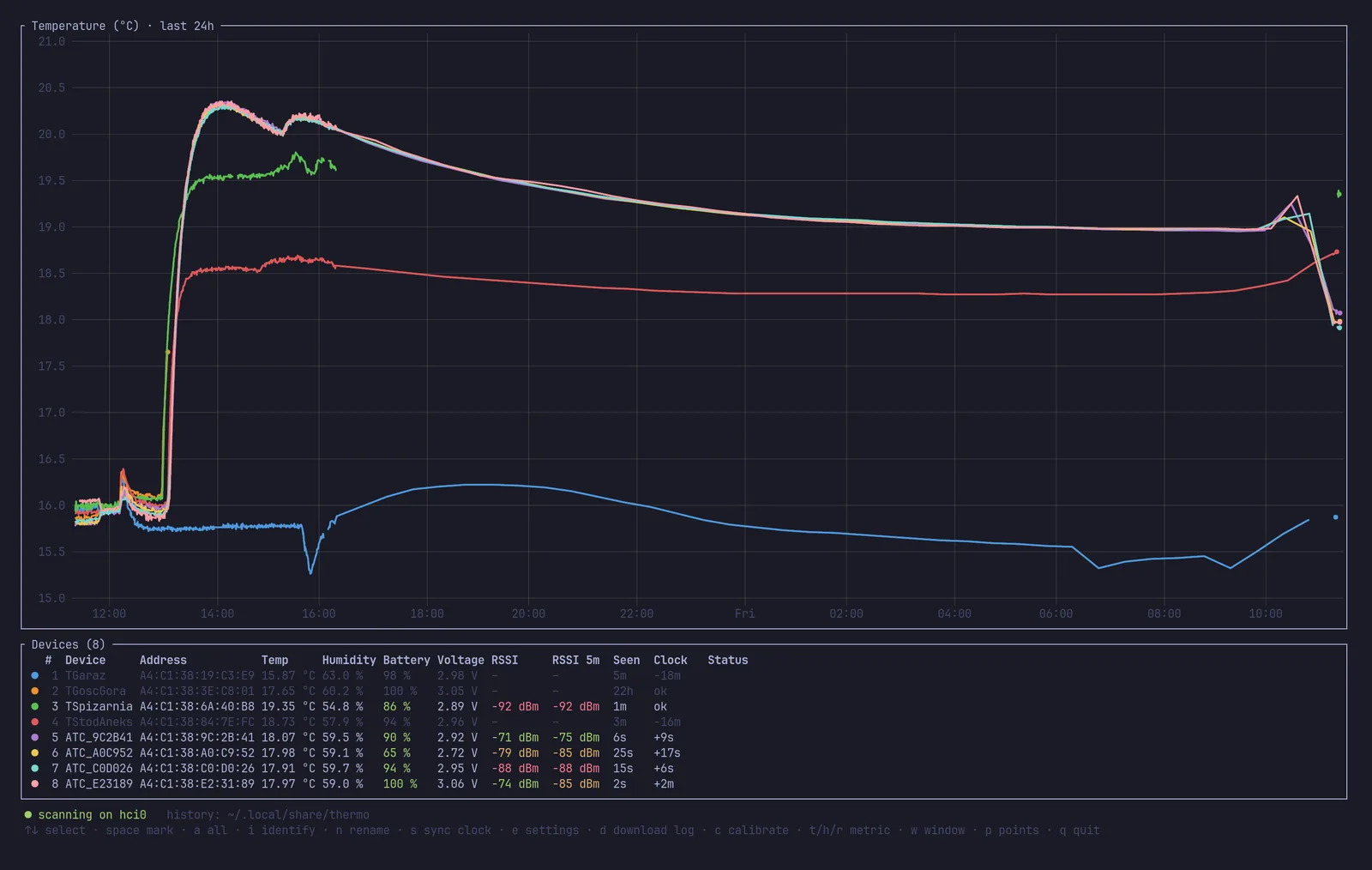Select device ATC_A0C952
Image resolution: width=1372 pixels, height=870 pixels.
tap(99, 752)
